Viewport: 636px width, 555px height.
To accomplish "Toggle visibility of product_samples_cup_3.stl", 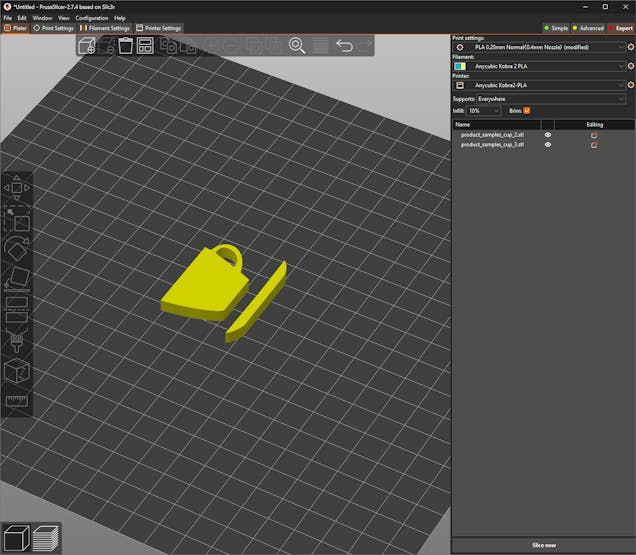I will tap(547, 145).
